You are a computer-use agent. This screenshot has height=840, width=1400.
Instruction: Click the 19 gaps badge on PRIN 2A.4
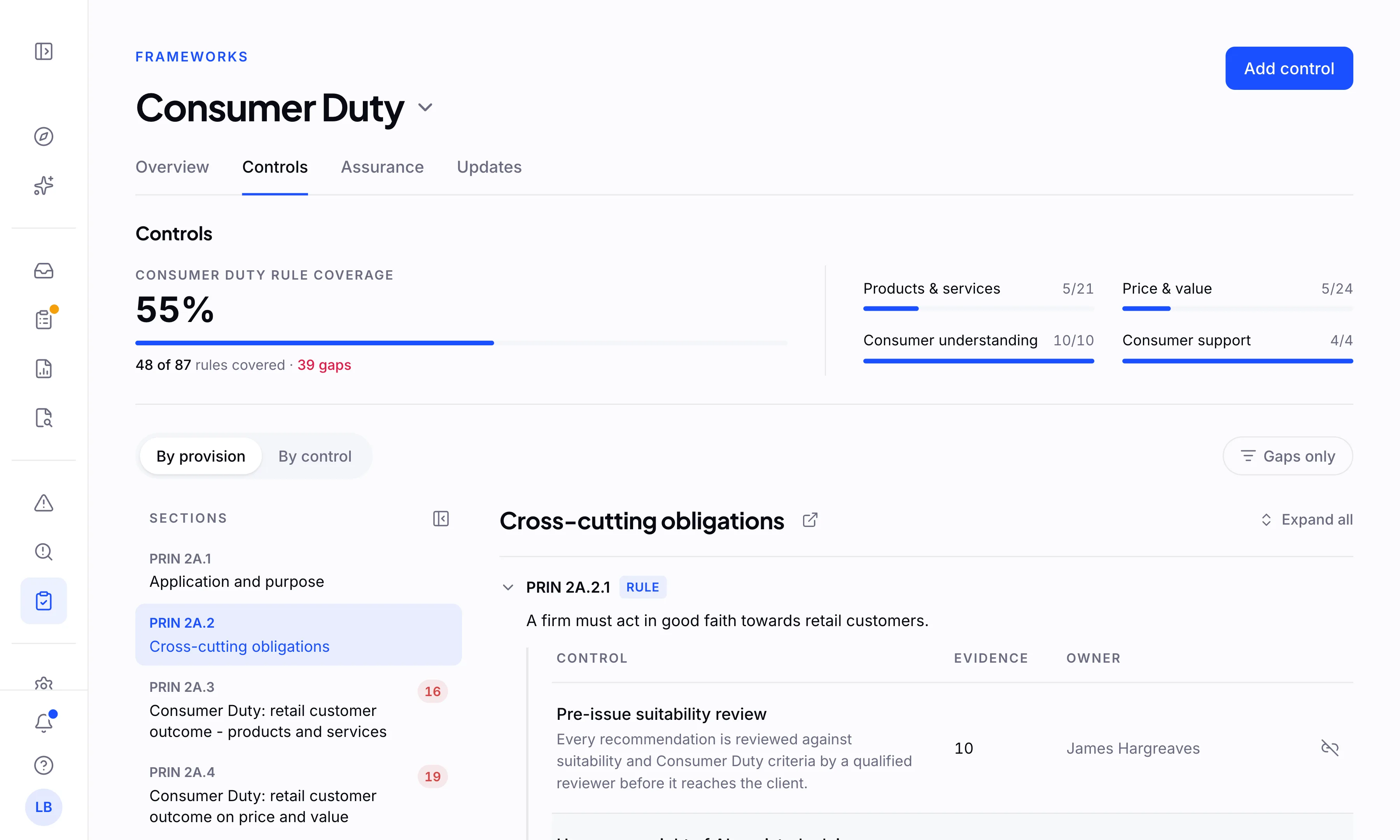tap(433, 777)
